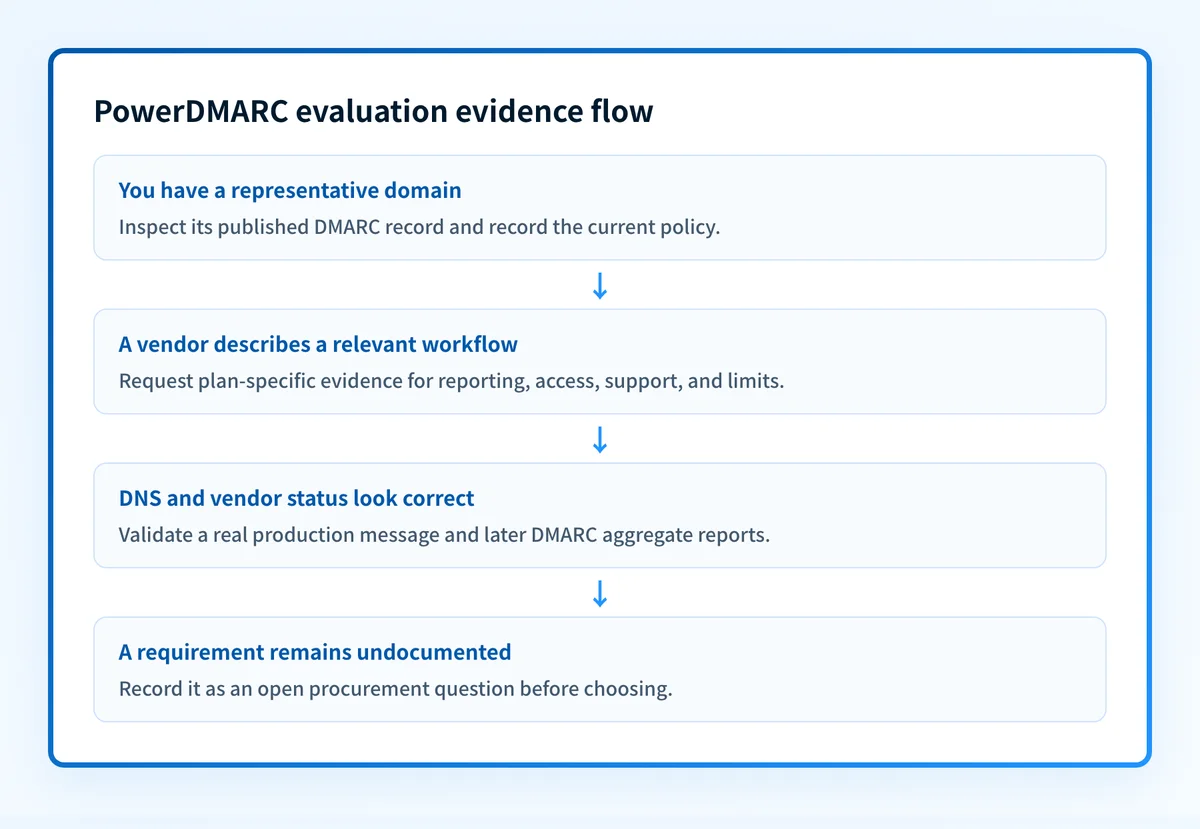Click 'Request plan-specific evidence for reporting, access, support, and limits.'

point(451,381)
